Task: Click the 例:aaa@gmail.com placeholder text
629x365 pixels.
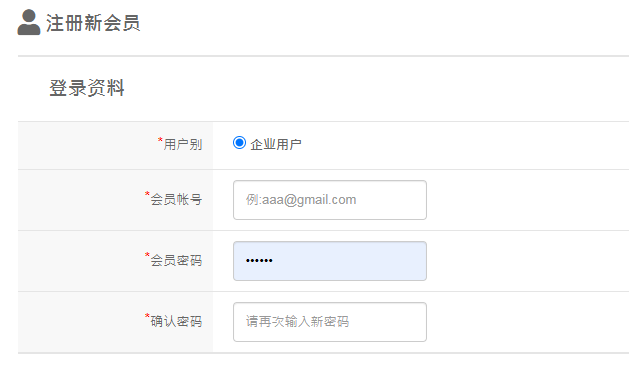Action: coord(301,200)
